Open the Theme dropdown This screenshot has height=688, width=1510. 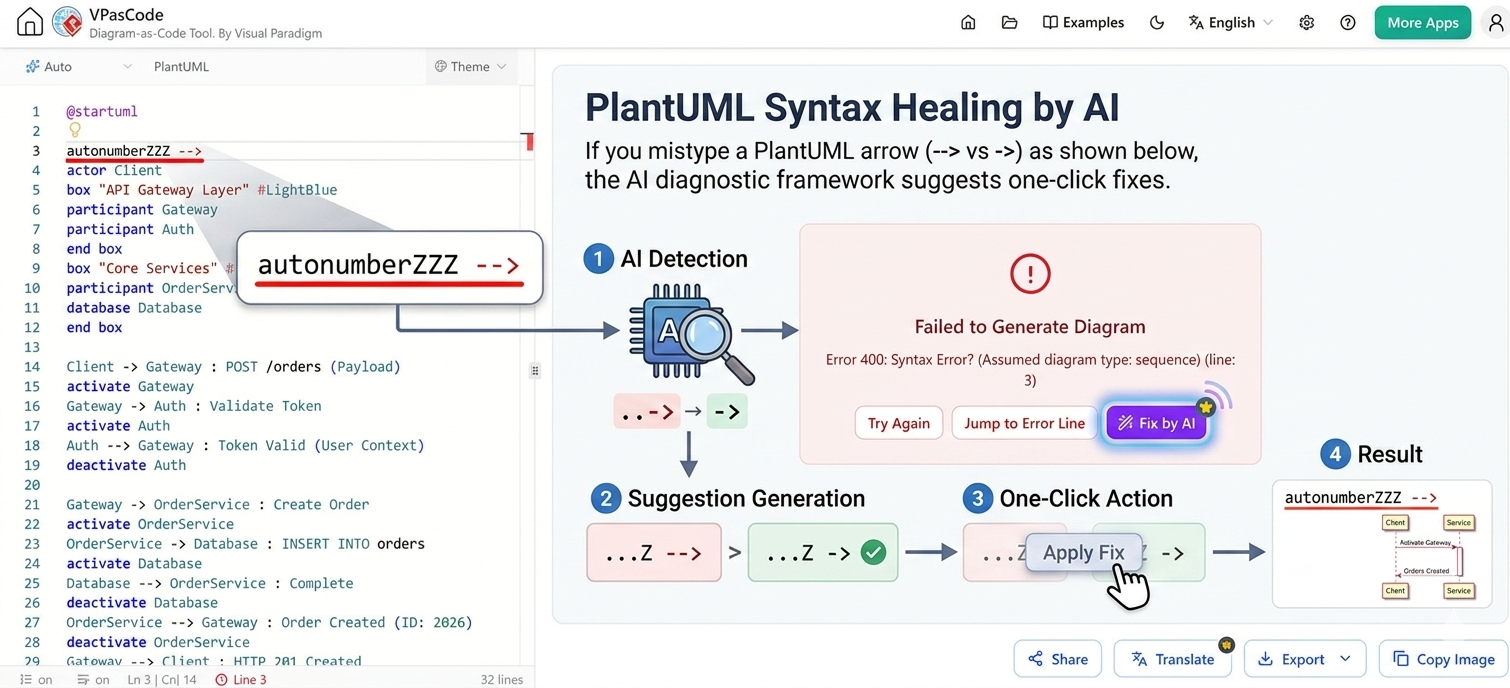click(470, 66)
